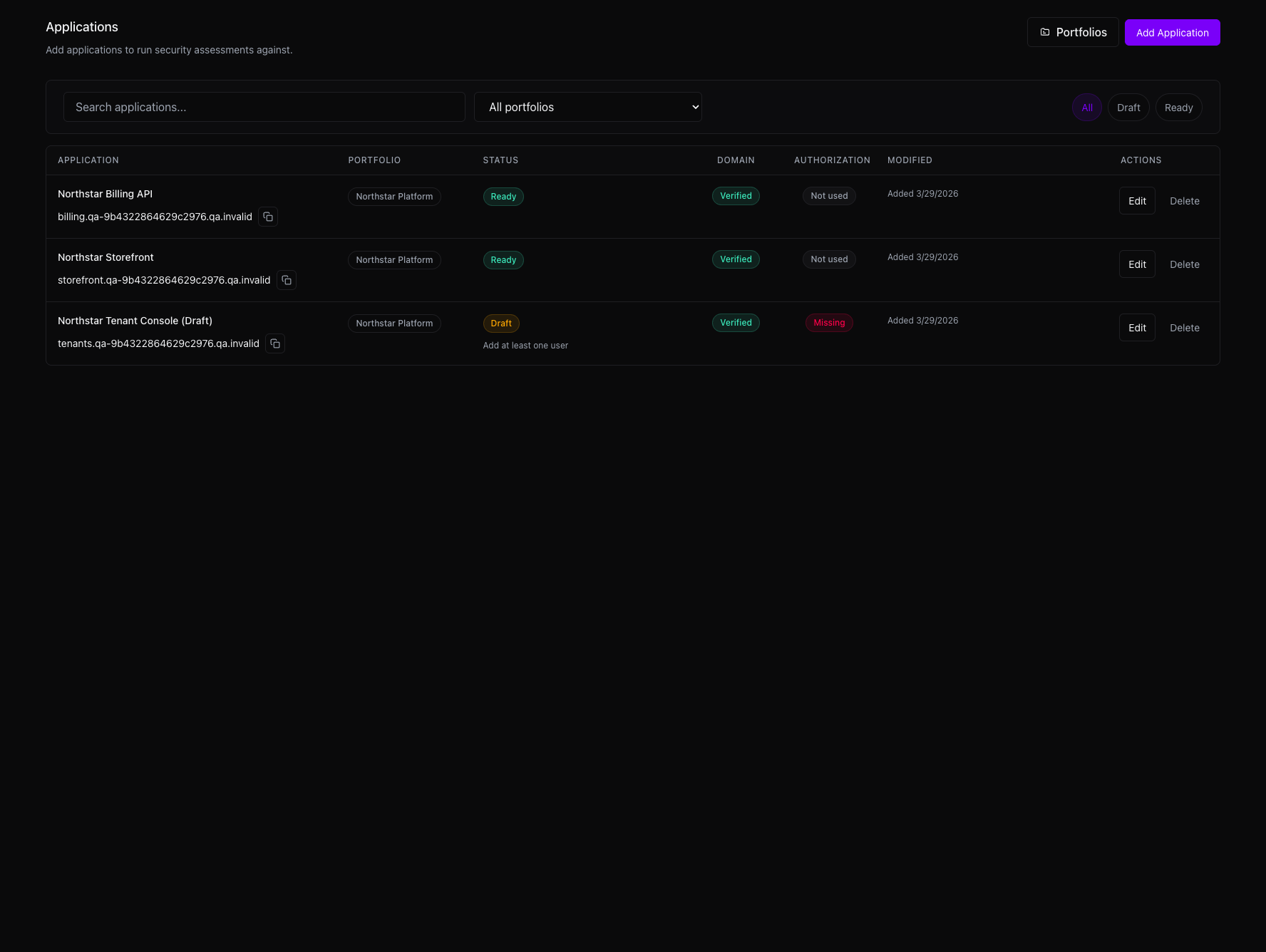Click the Add Application button
The height and width of the screenshot is (952, 1266).
pyautogui.click(x=1172, y=33)
